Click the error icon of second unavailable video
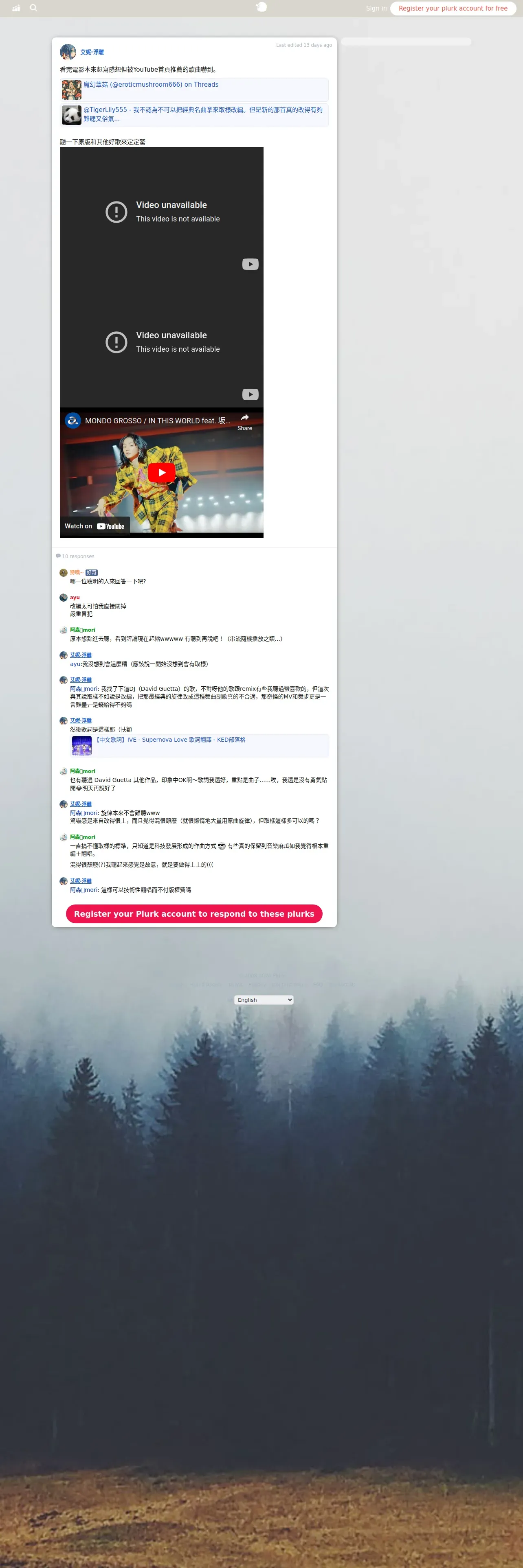The width and height of the screenshot is (523, 1568). [116, 342]
